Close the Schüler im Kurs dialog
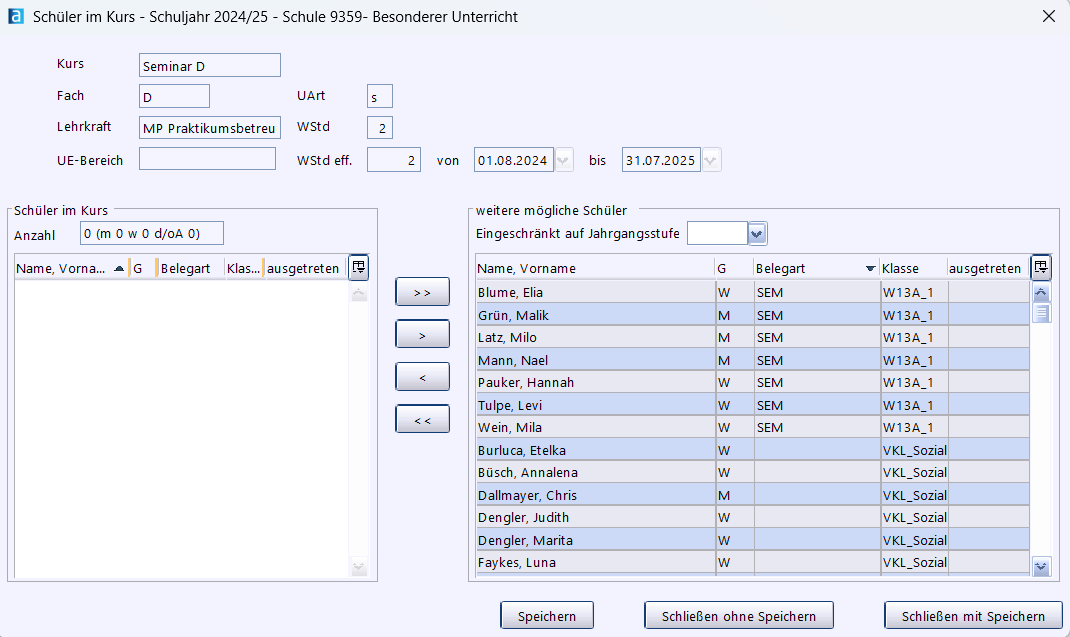Screen dimensions: 1070x637 [x=1049, y=16]
